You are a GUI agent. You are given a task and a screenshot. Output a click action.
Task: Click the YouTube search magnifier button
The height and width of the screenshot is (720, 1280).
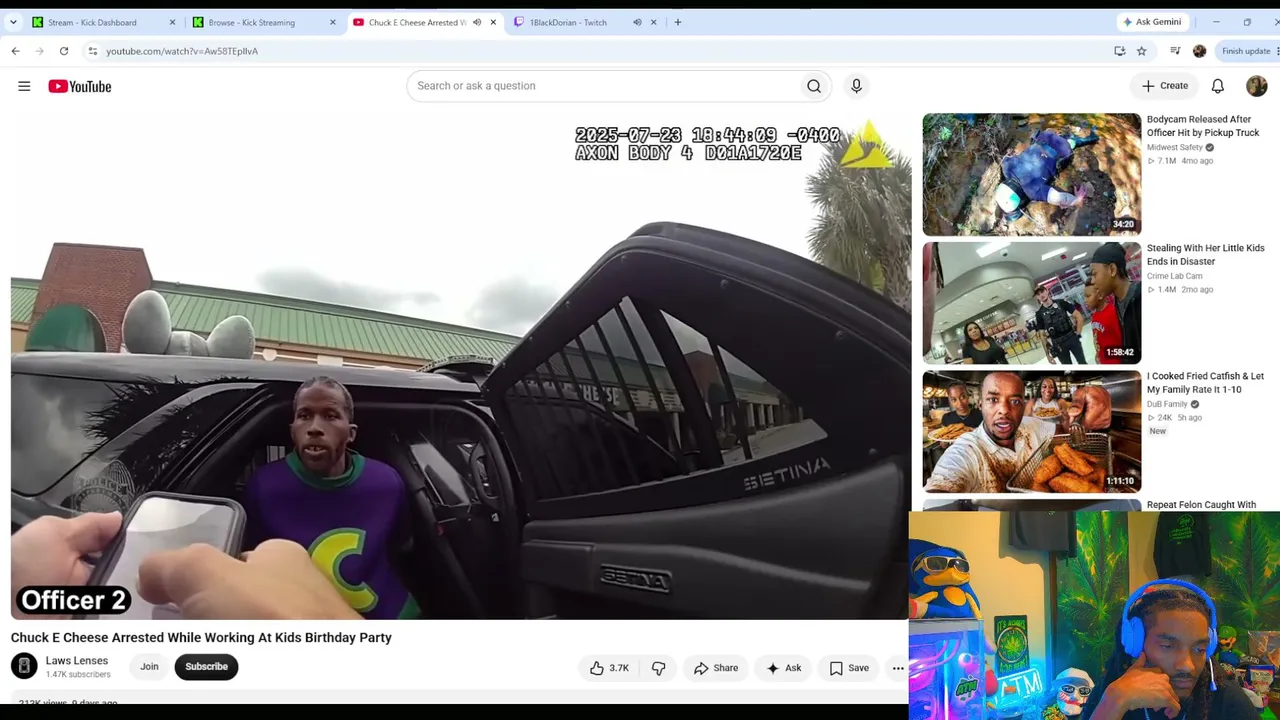tap(814, 86)
